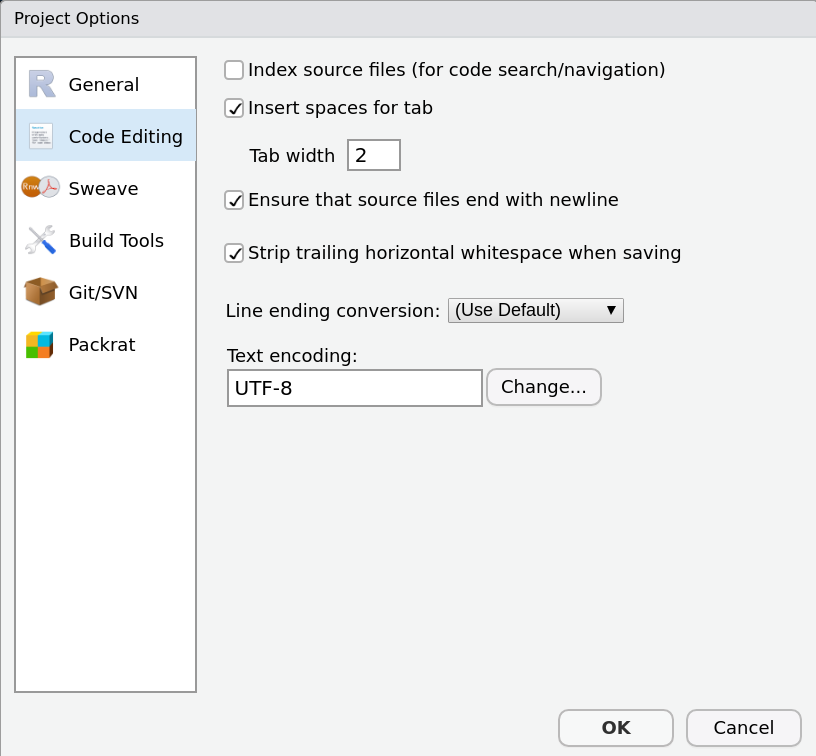Confirm project options with OK
The width and height of the screenshot is (816, 756).
coord(615,728)
